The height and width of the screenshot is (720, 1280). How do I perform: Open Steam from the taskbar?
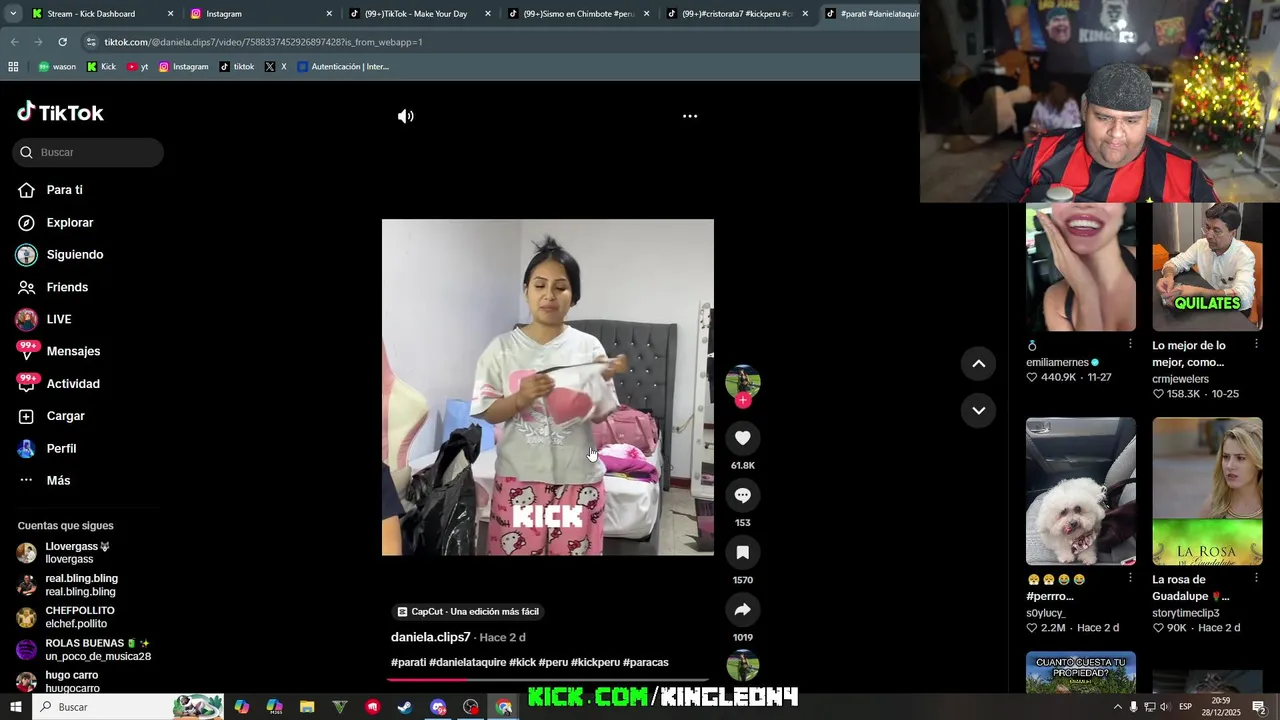pyautogui.click(x=405, y=707)
